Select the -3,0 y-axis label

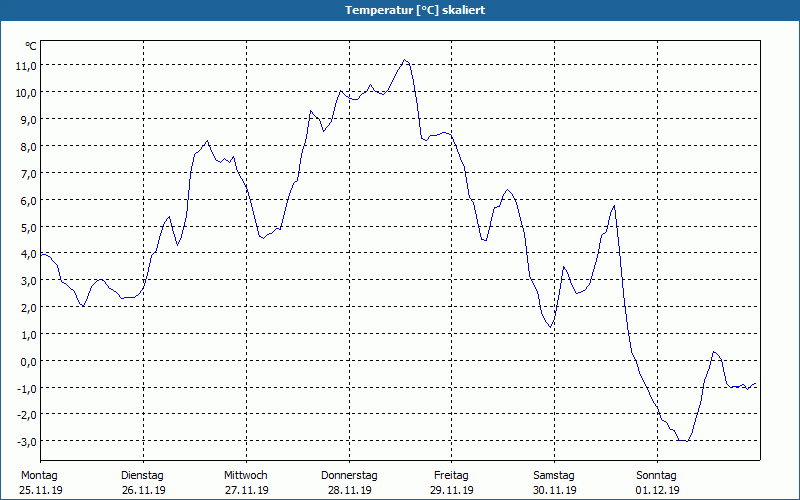point(27,442)
